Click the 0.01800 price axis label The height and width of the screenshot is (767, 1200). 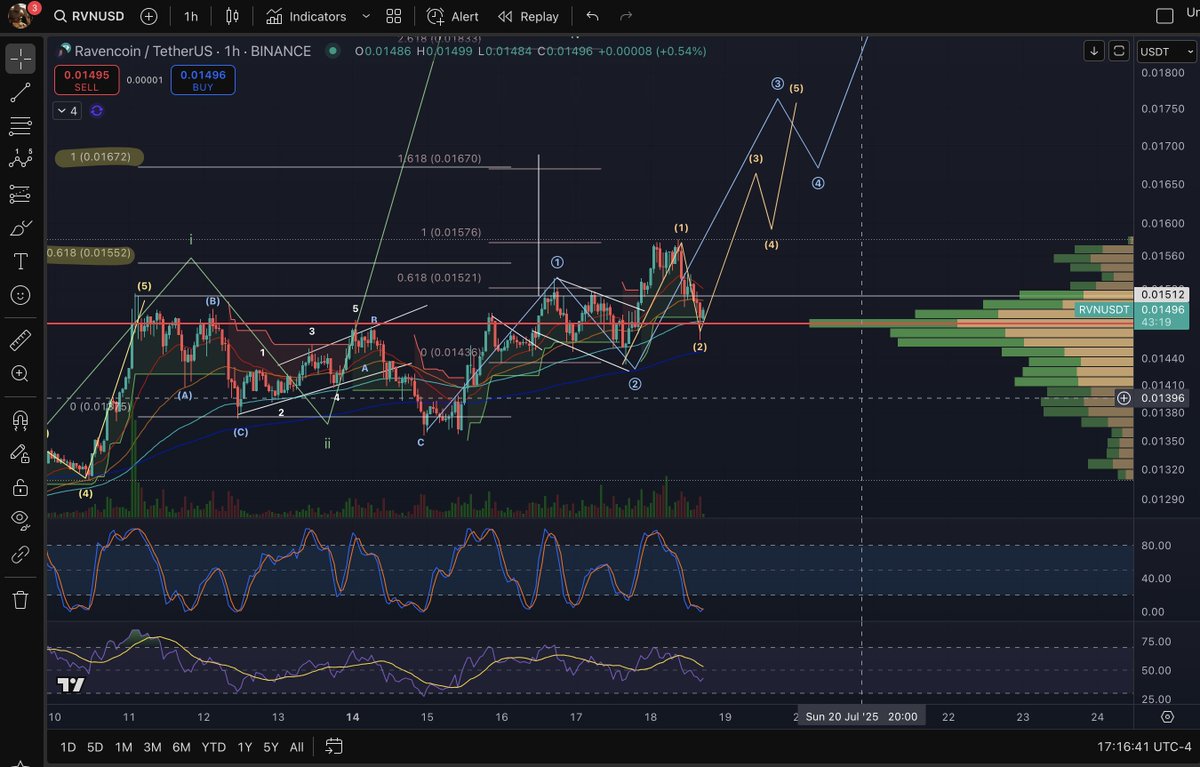coord(1163,72)
